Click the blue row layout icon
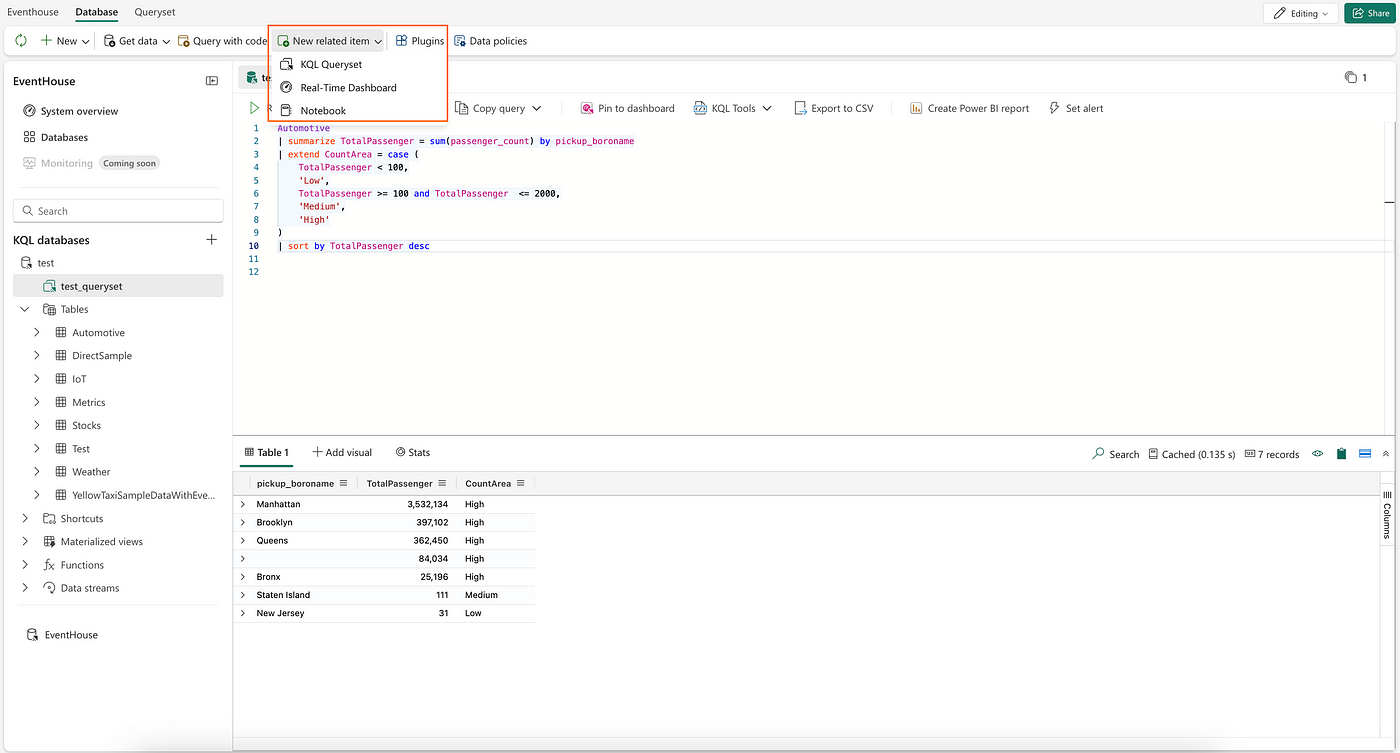This screenshot has width=1400, height=753. click(1365, 454)
